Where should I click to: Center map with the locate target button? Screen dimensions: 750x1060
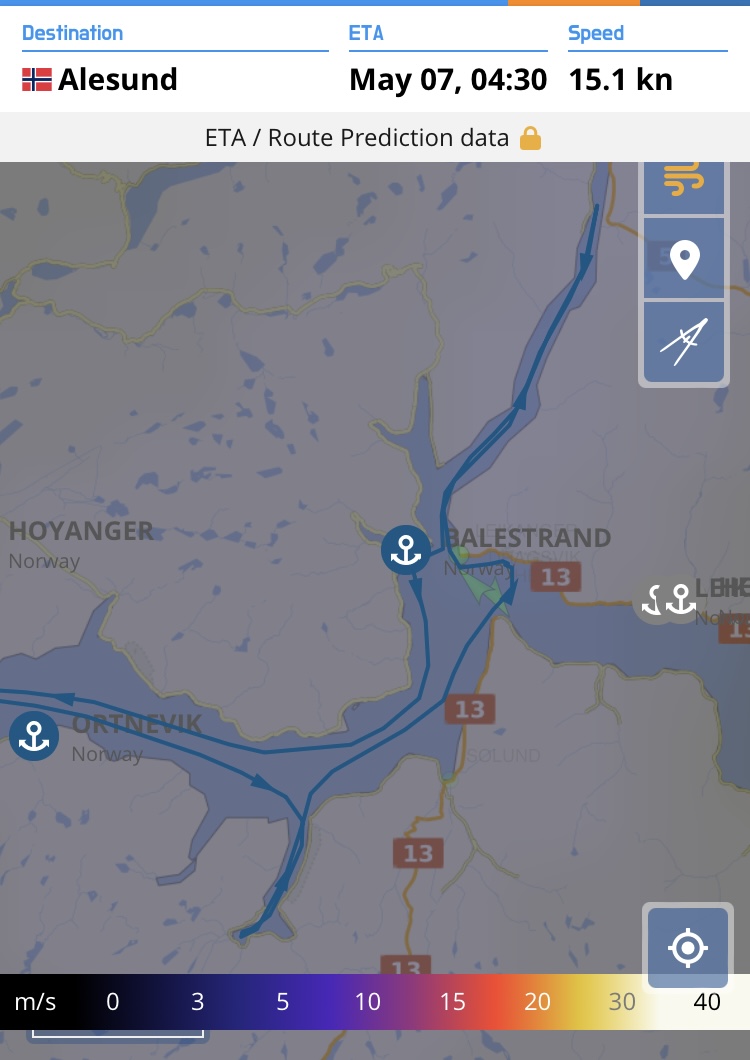click(688, 948)
